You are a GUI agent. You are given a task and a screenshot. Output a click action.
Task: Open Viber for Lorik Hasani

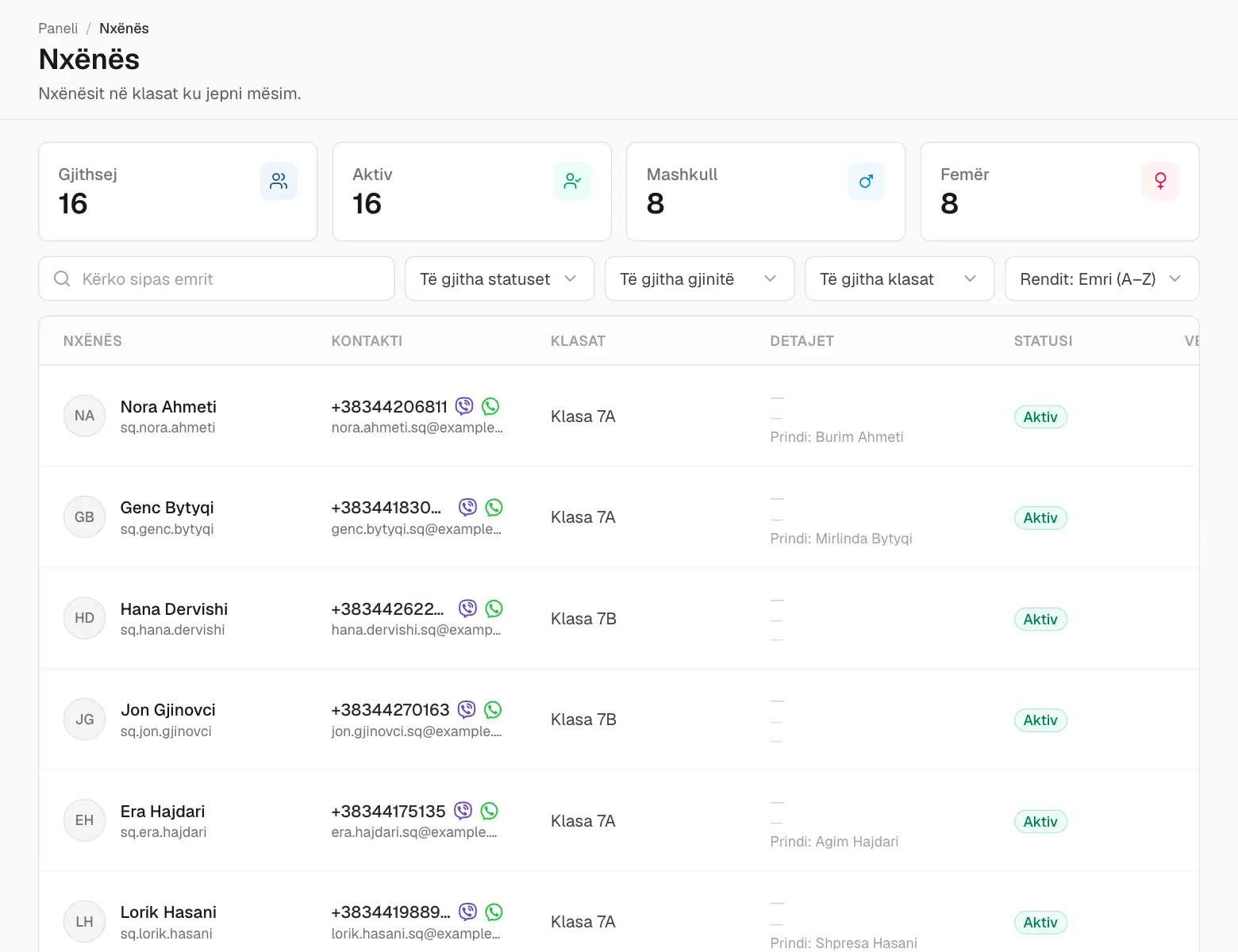point(468,912)
